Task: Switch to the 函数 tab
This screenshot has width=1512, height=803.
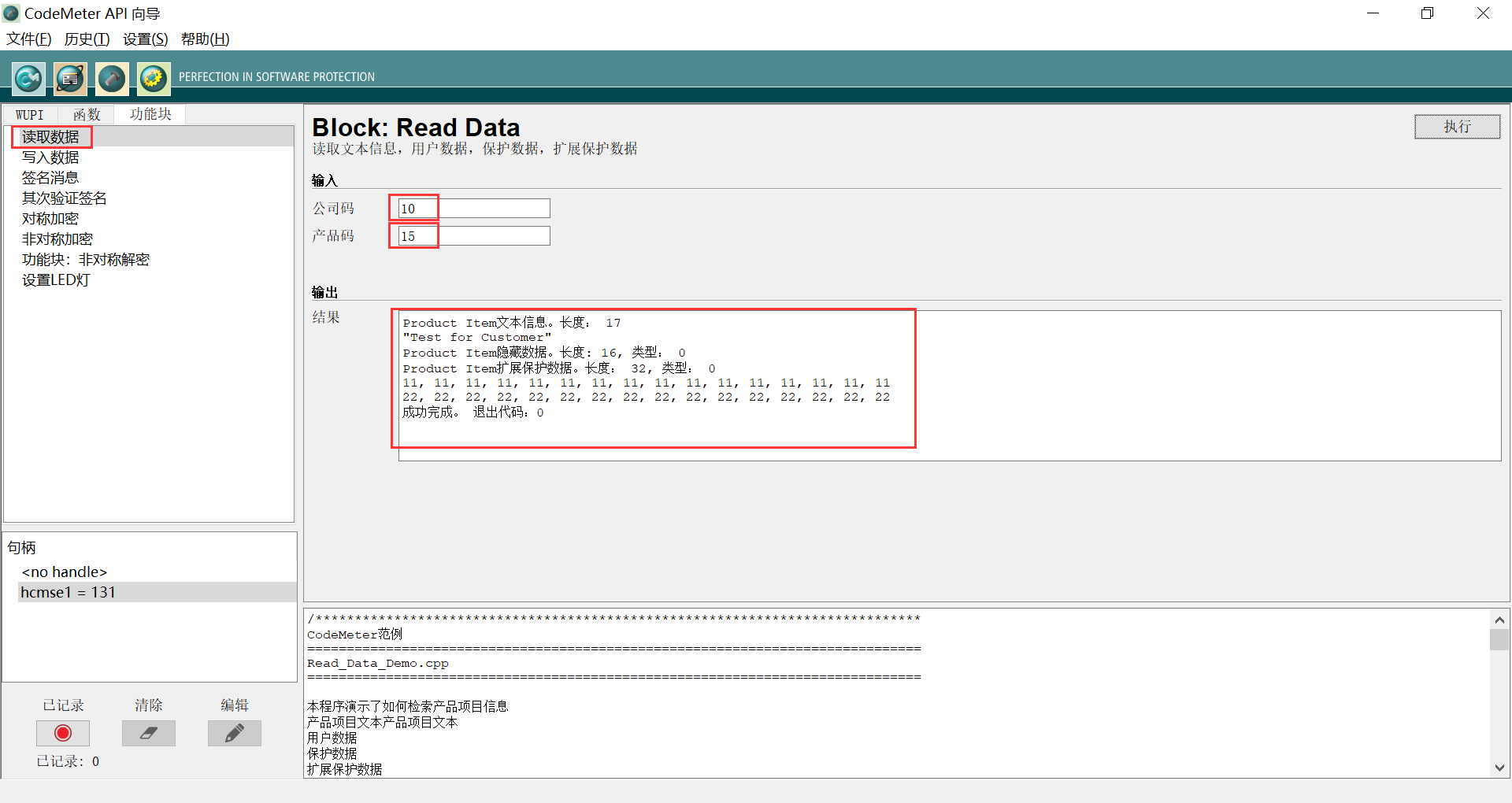Action: tap(87, 115)
